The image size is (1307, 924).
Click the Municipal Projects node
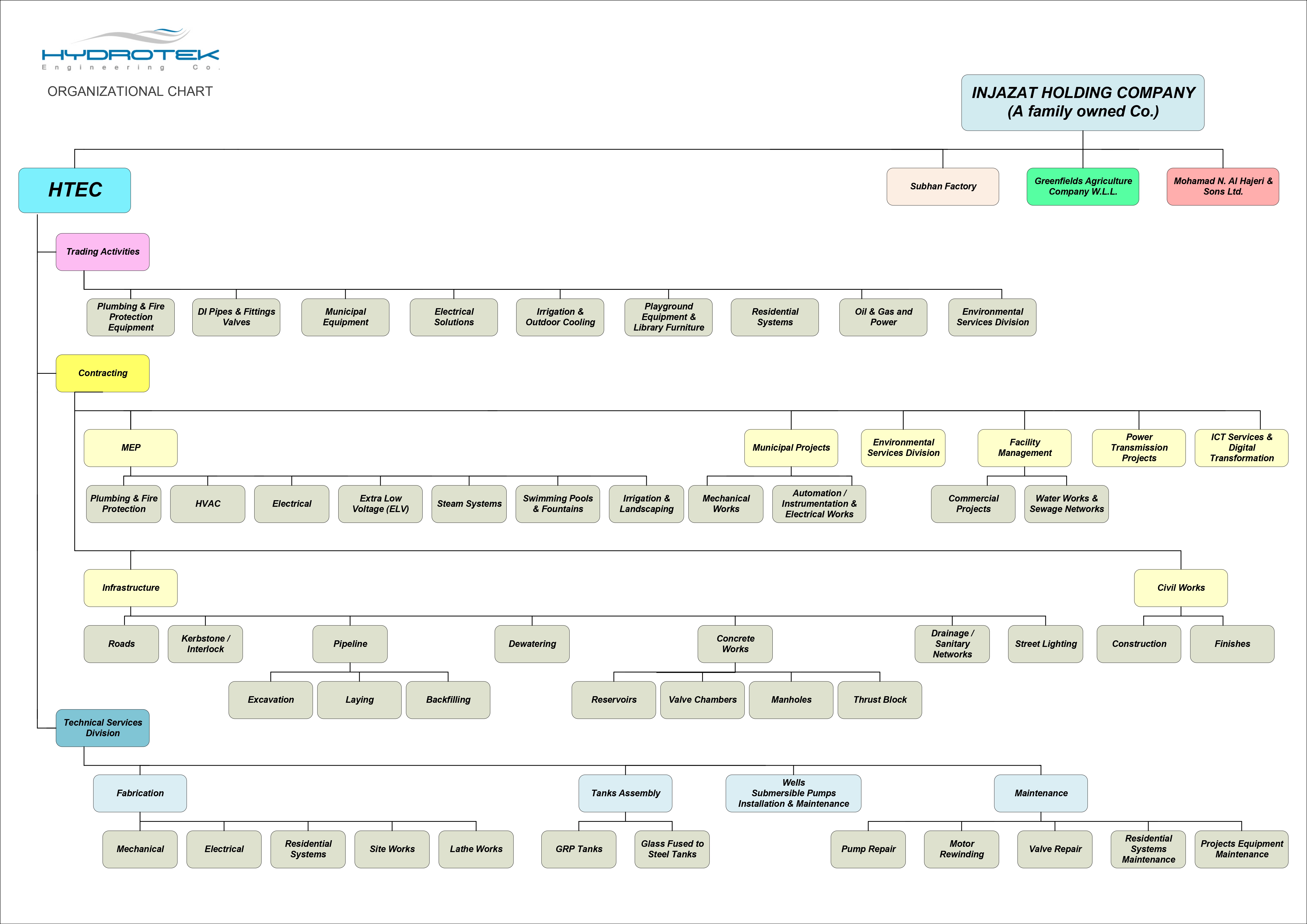click(x=791, y=448)
